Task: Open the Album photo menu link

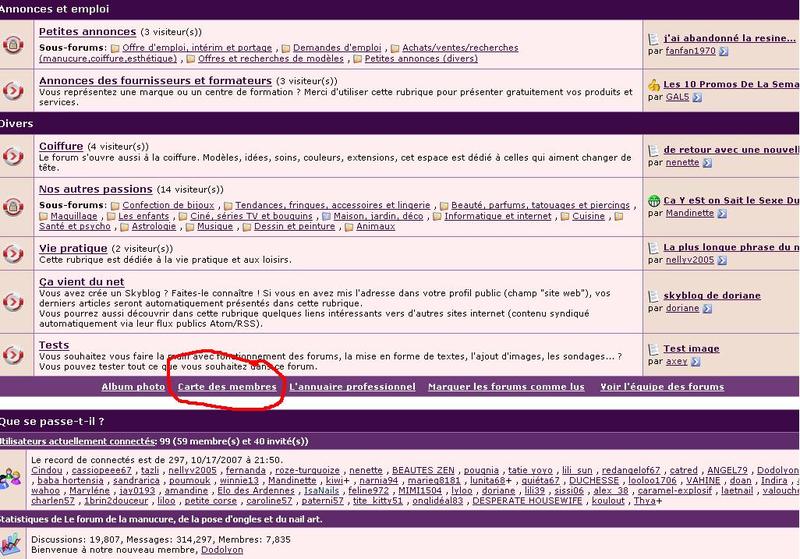Action: coord(133,386)
